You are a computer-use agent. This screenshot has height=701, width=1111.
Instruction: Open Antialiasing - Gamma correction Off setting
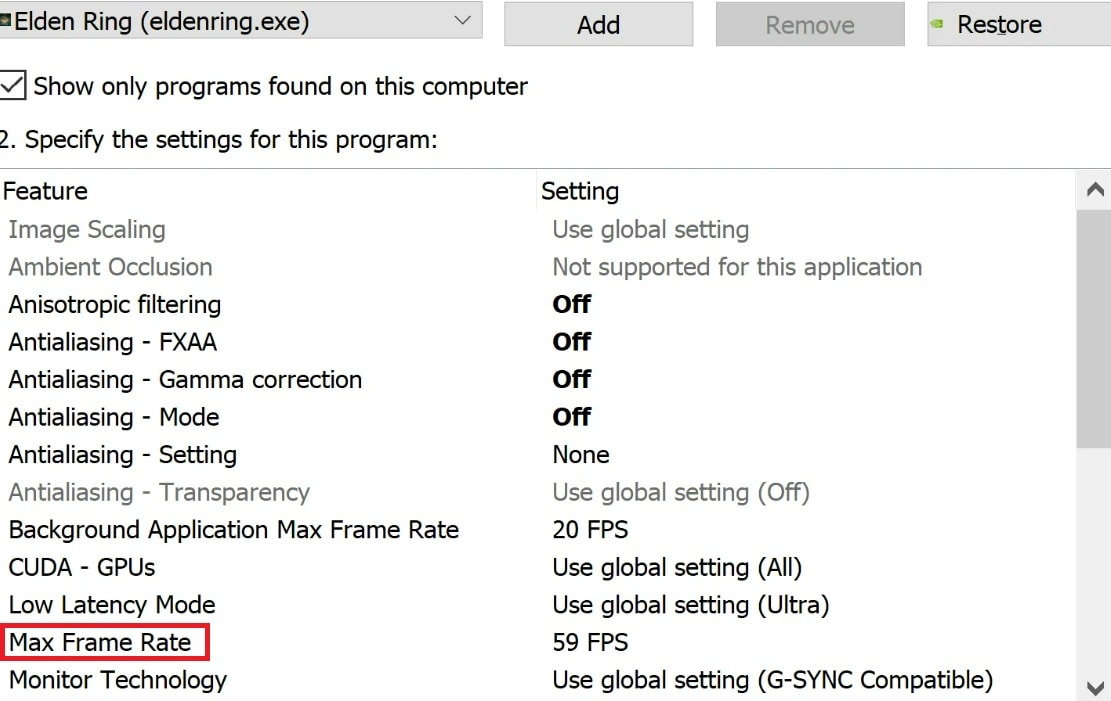click(x=572, y=380)
